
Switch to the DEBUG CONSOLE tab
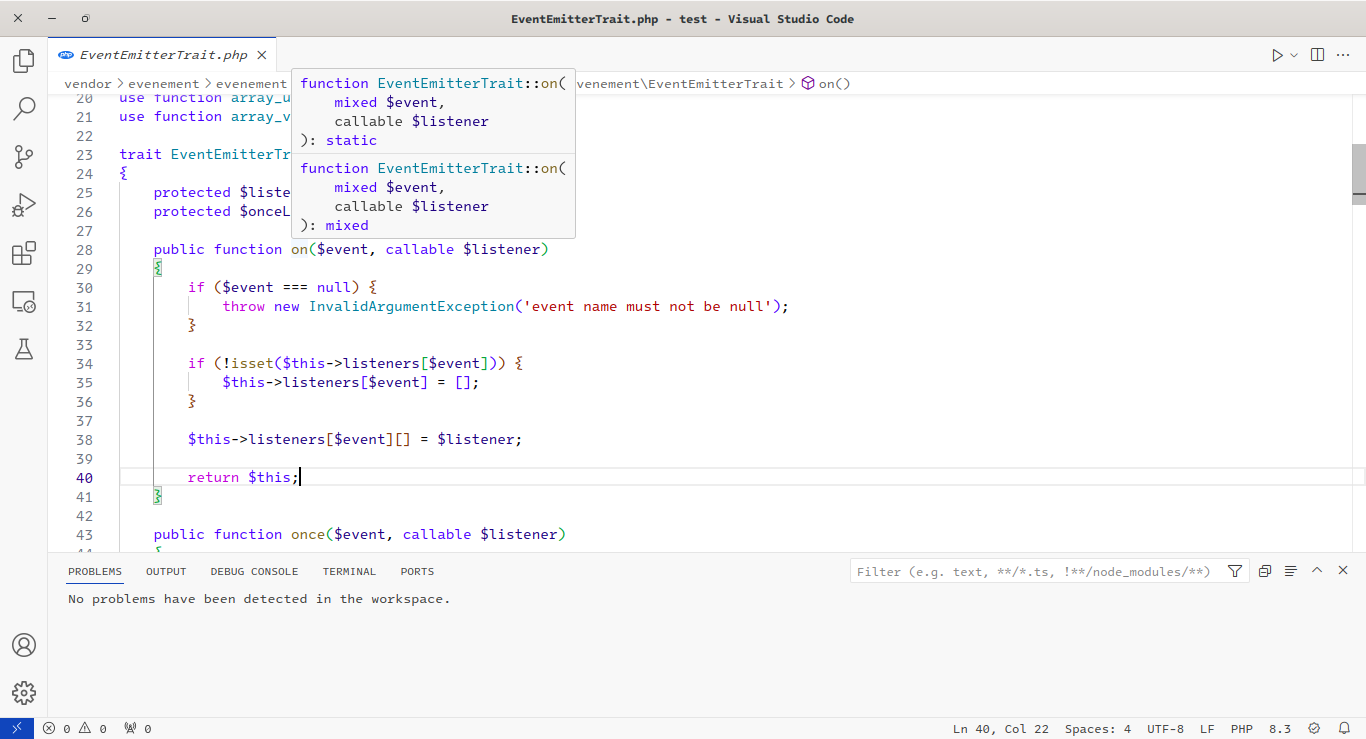click(254, 572)
